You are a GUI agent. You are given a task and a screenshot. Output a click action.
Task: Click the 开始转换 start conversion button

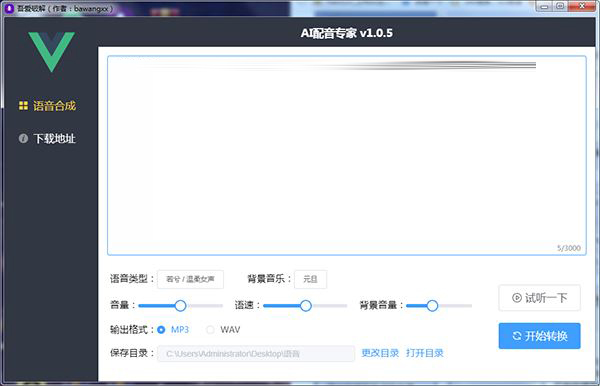tap(540, 336)
